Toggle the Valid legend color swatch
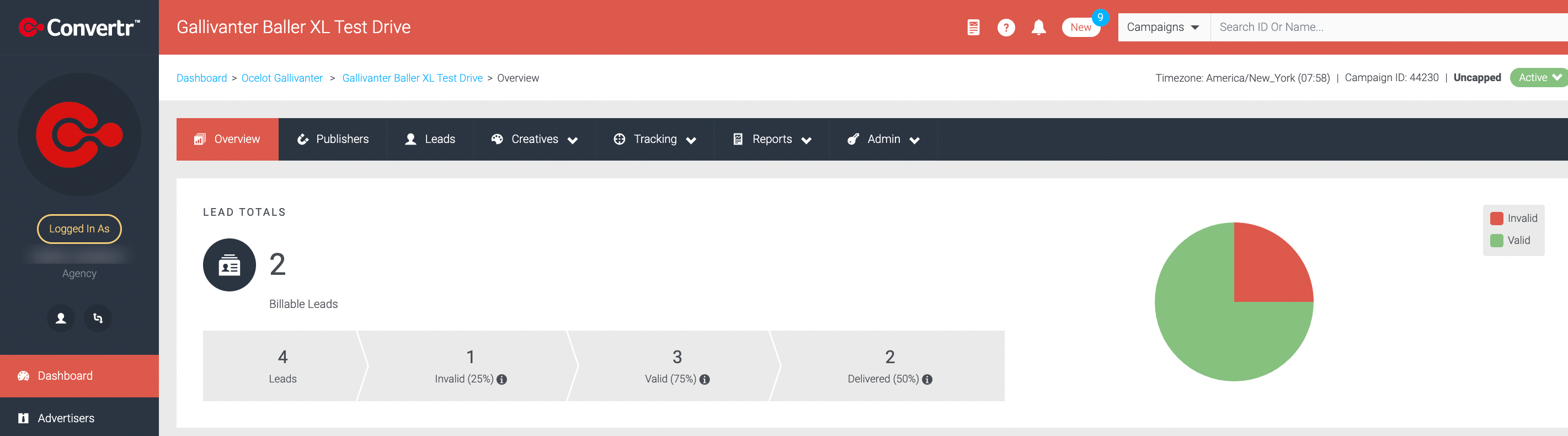Screen dimensions: 1568x436 (x=1496, y=241)
